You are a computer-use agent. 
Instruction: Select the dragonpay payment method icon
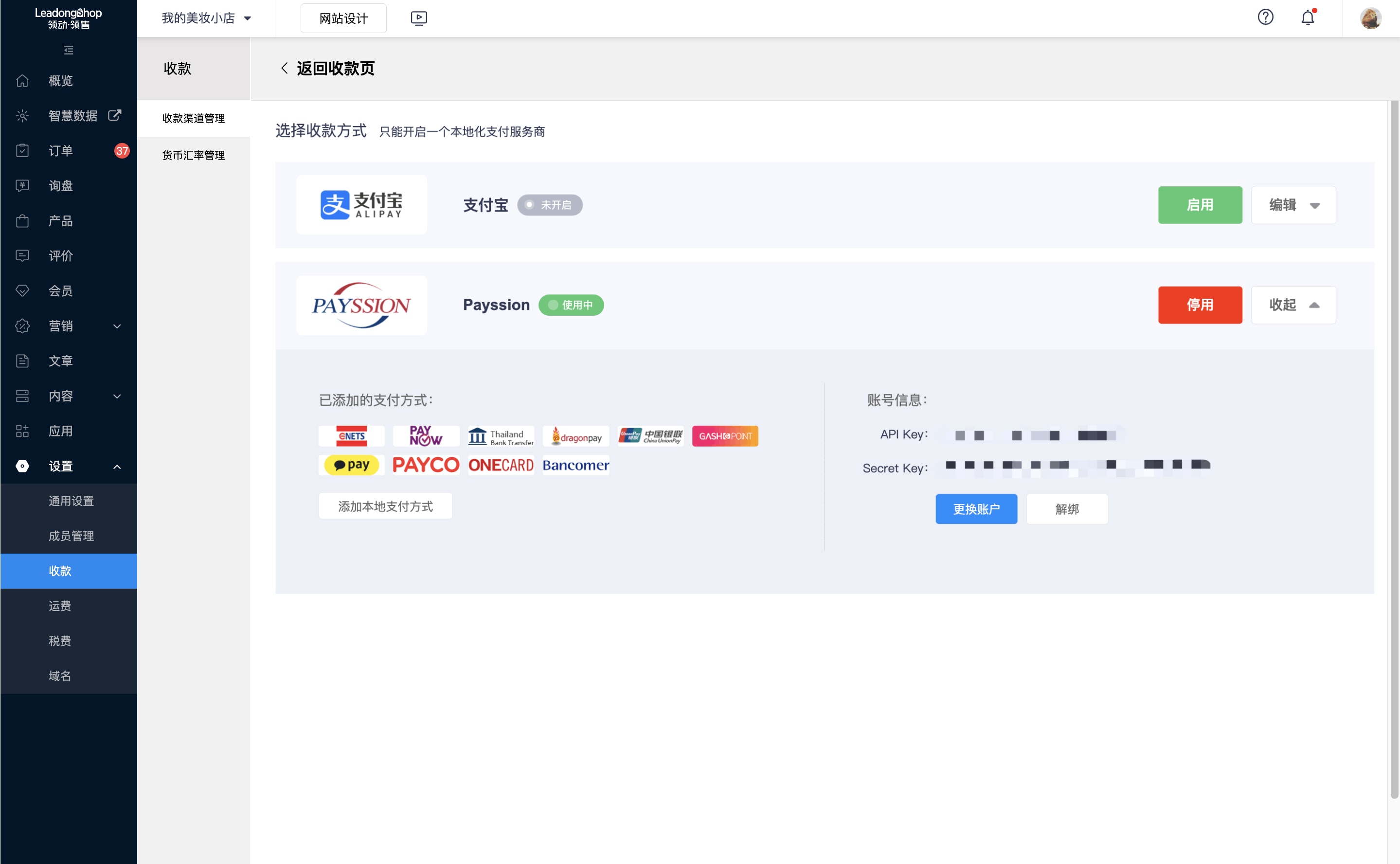[575, 436]
